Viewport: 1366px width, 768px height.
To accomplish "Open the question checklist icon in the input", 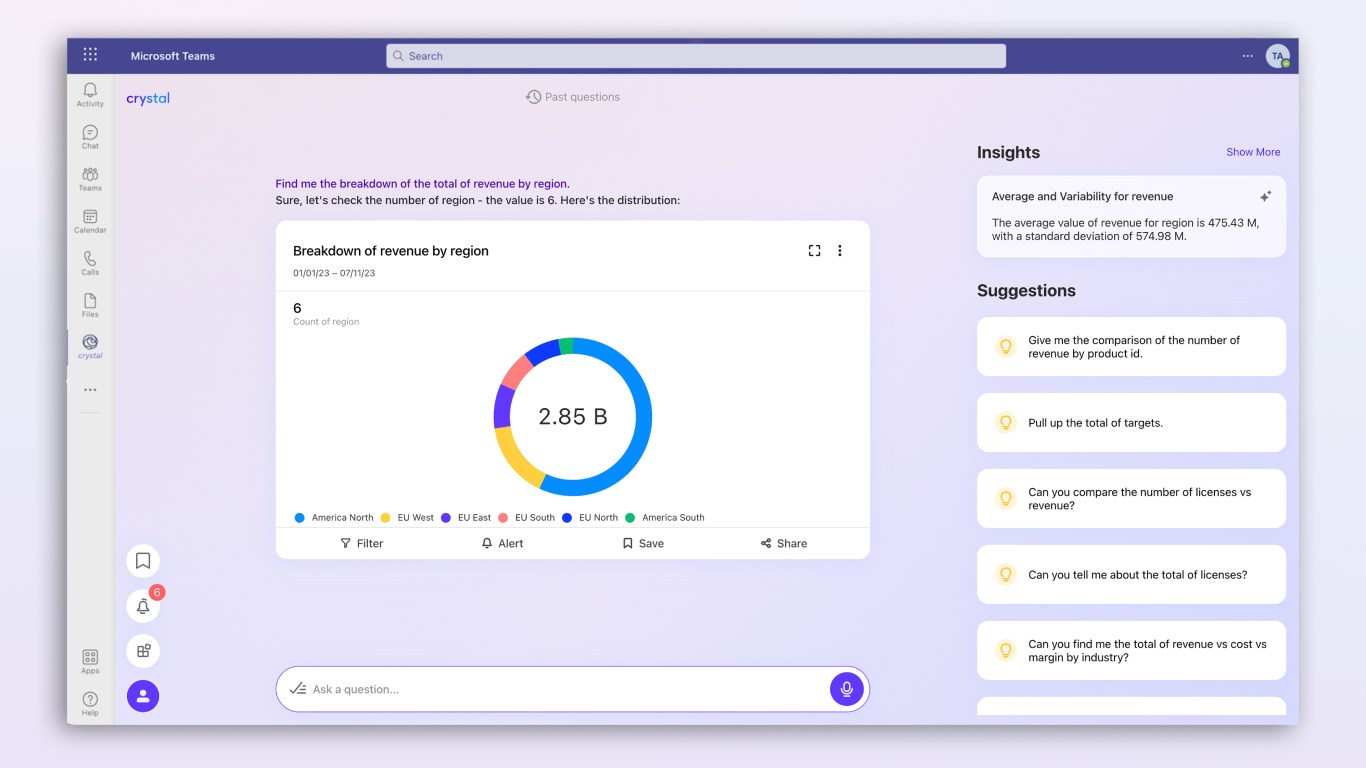I will click(297, 689).
